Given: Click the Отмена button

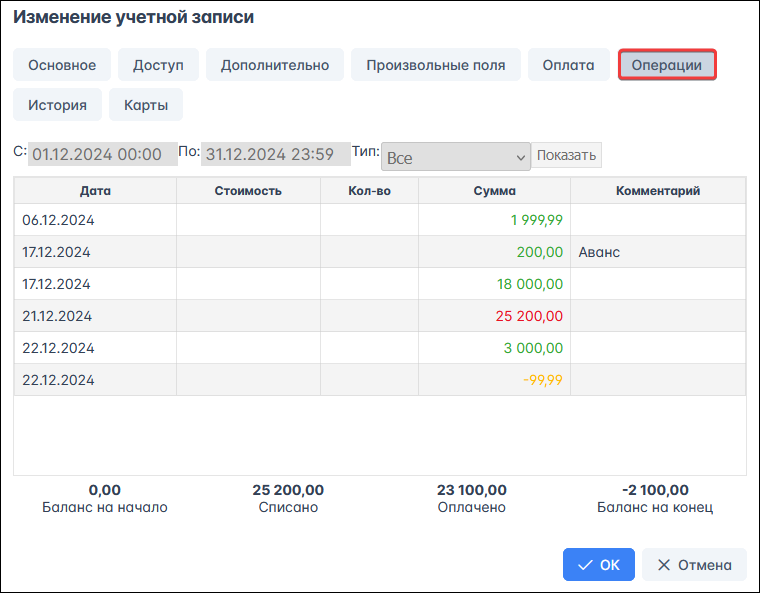Looking at the screenshot, I should (x=694, y=565).
